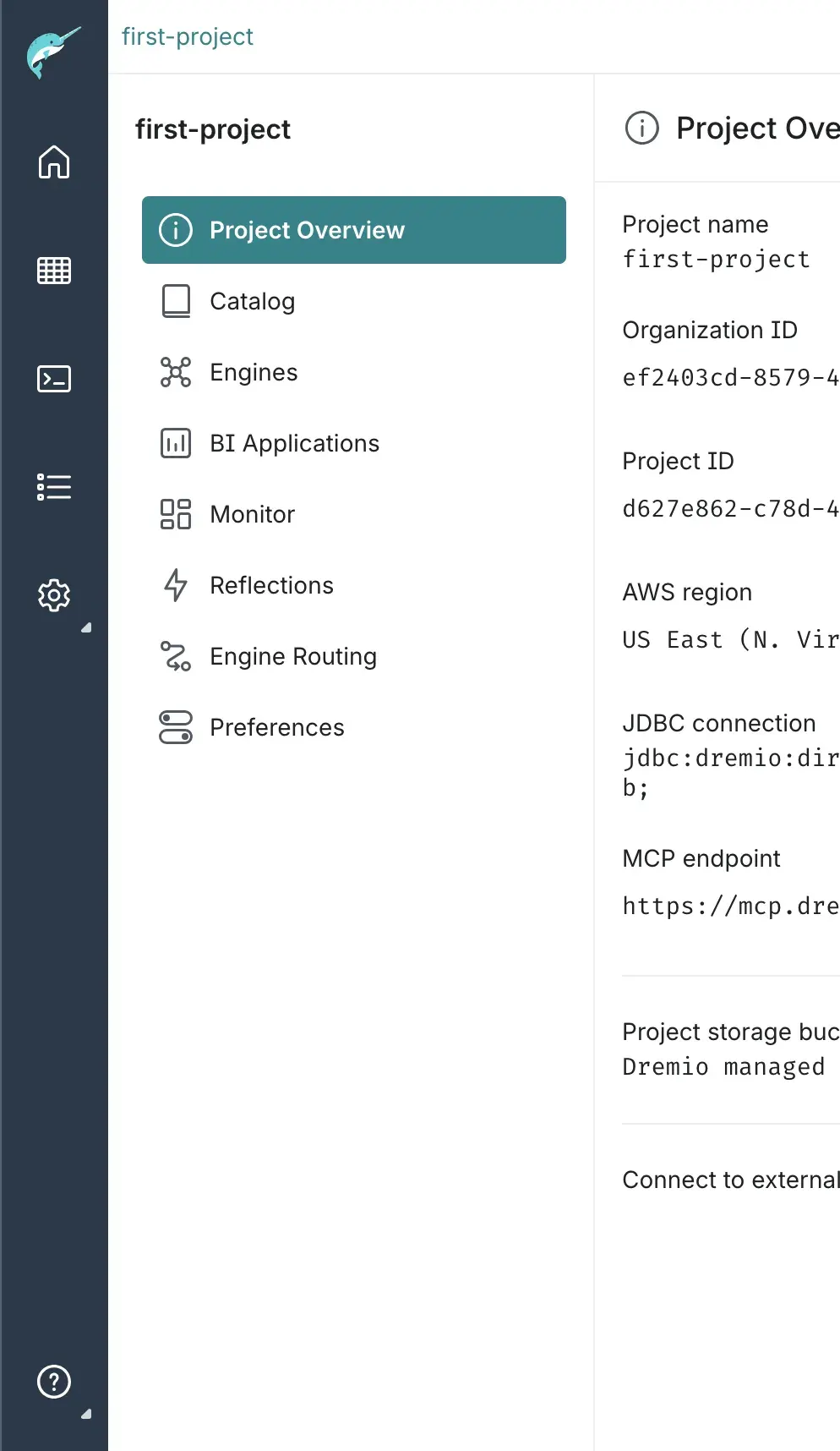Click the info icon beside Project Overview heading
Screen dimensions: 840x1451
(642, 129)
